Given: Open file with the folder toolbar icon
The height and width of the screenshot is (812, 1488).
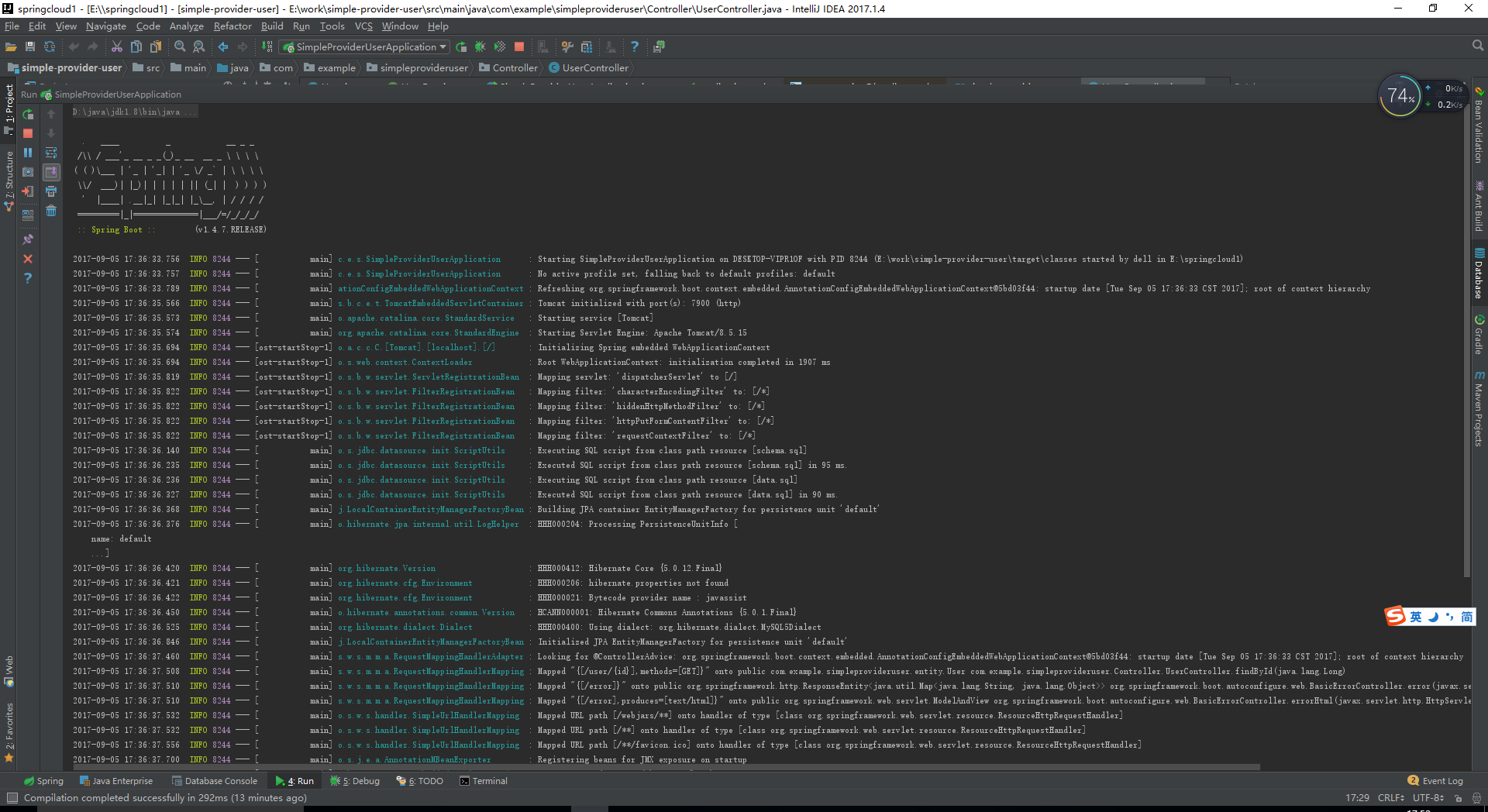Looking at the screenshot, I should point(11,47).
